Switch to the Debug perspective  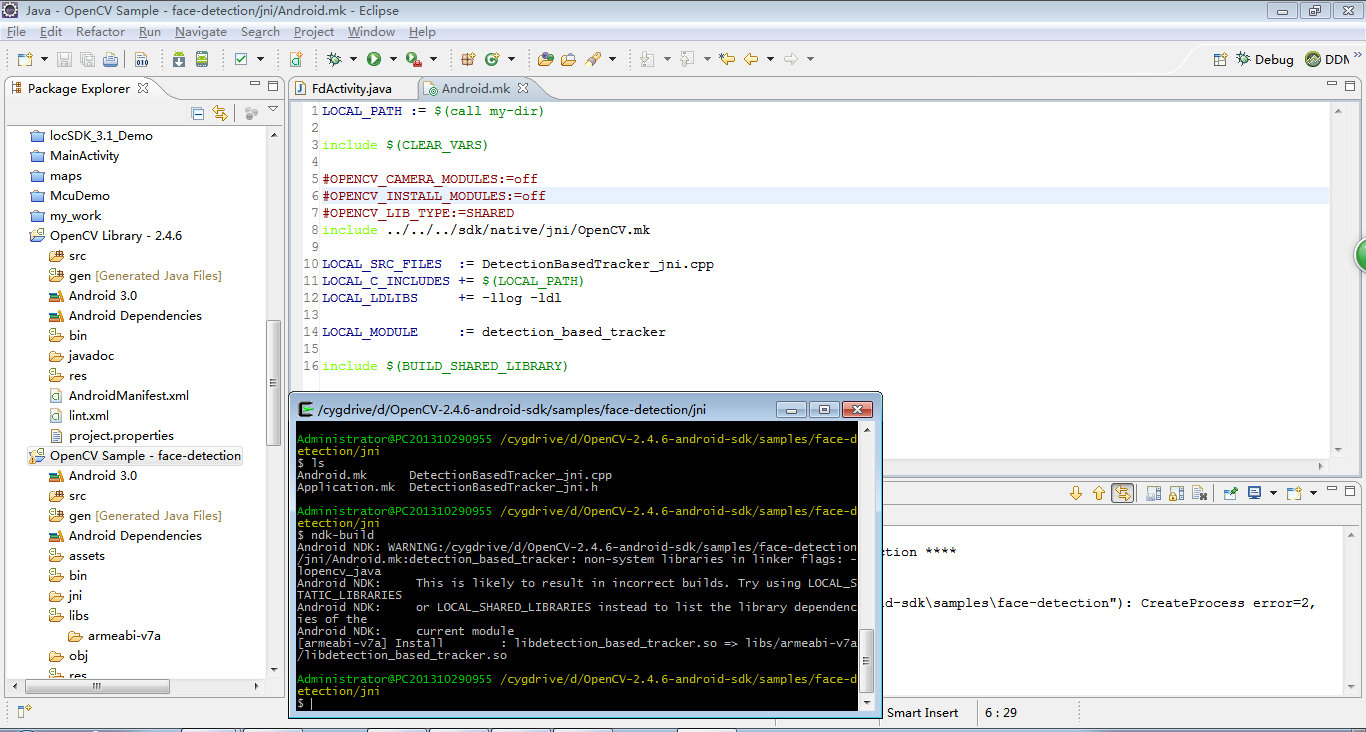coord(1265,59)
